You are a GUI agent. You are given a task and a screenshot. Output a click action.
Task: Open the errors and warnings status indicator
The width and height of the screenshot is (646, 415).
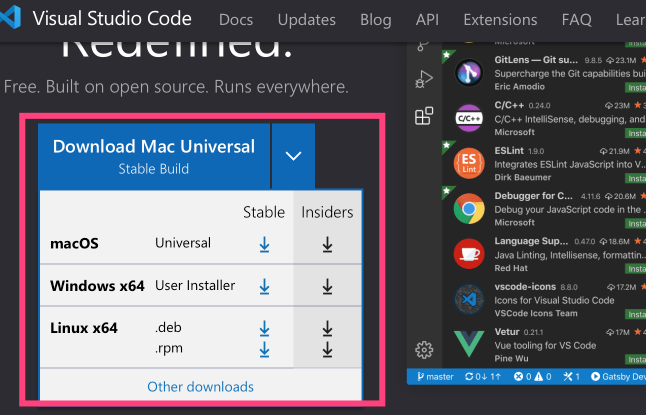532,377
